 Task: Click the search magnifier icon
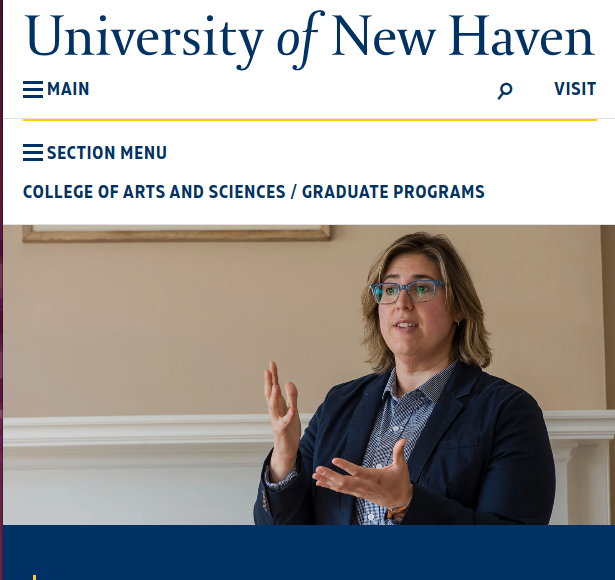coord(505,91)
